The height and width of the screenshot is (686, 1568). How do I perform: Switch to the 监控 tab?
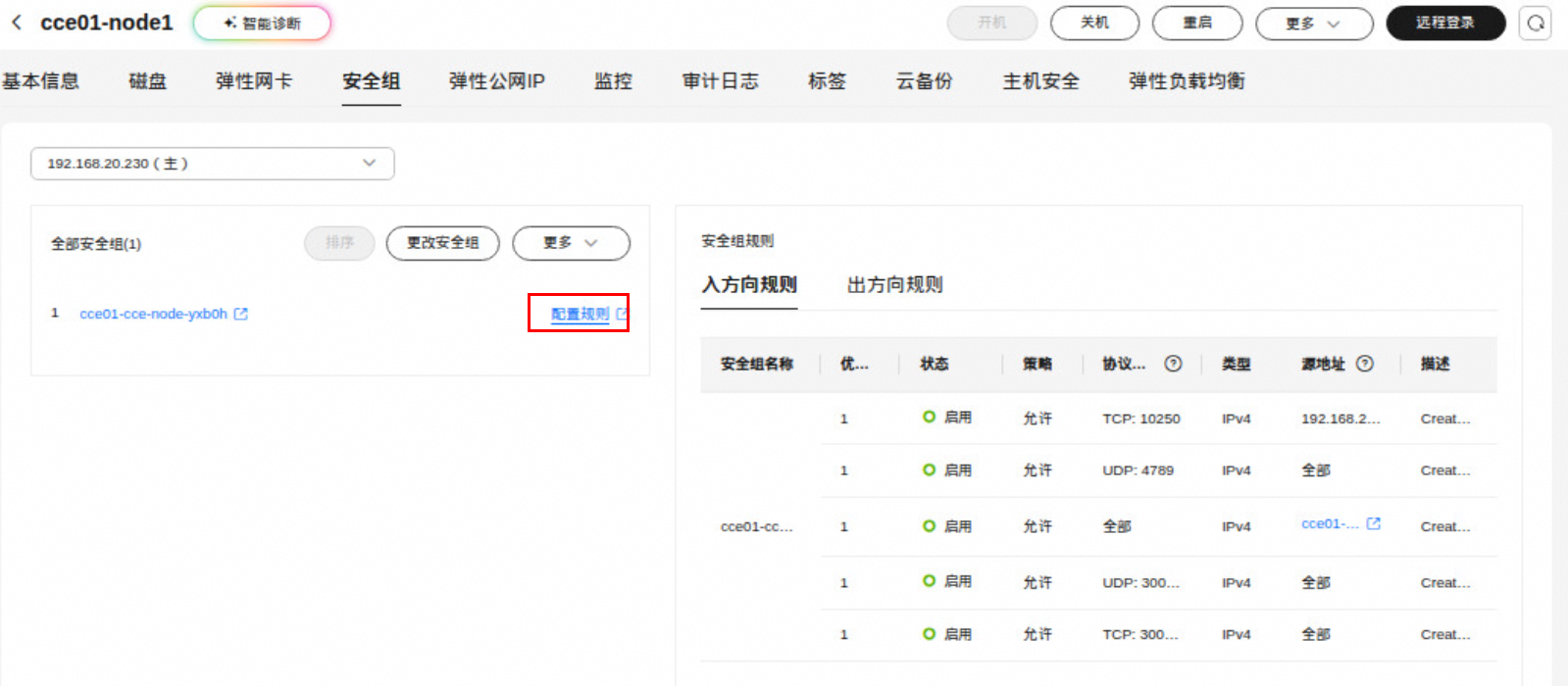click(613, 81)
